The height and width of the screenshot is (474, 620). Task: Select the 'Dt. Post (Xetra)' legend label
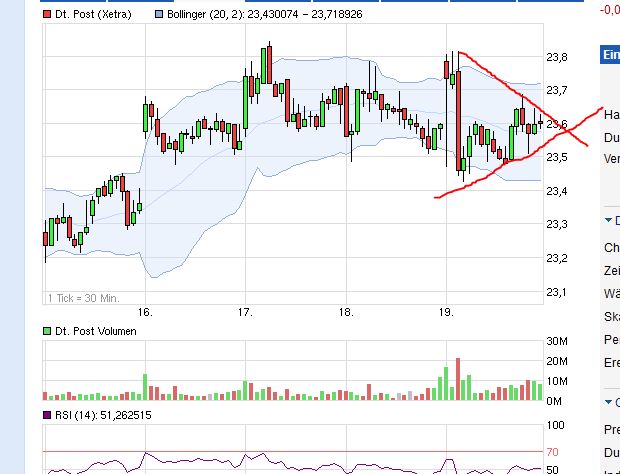click(x=93, y=15)
